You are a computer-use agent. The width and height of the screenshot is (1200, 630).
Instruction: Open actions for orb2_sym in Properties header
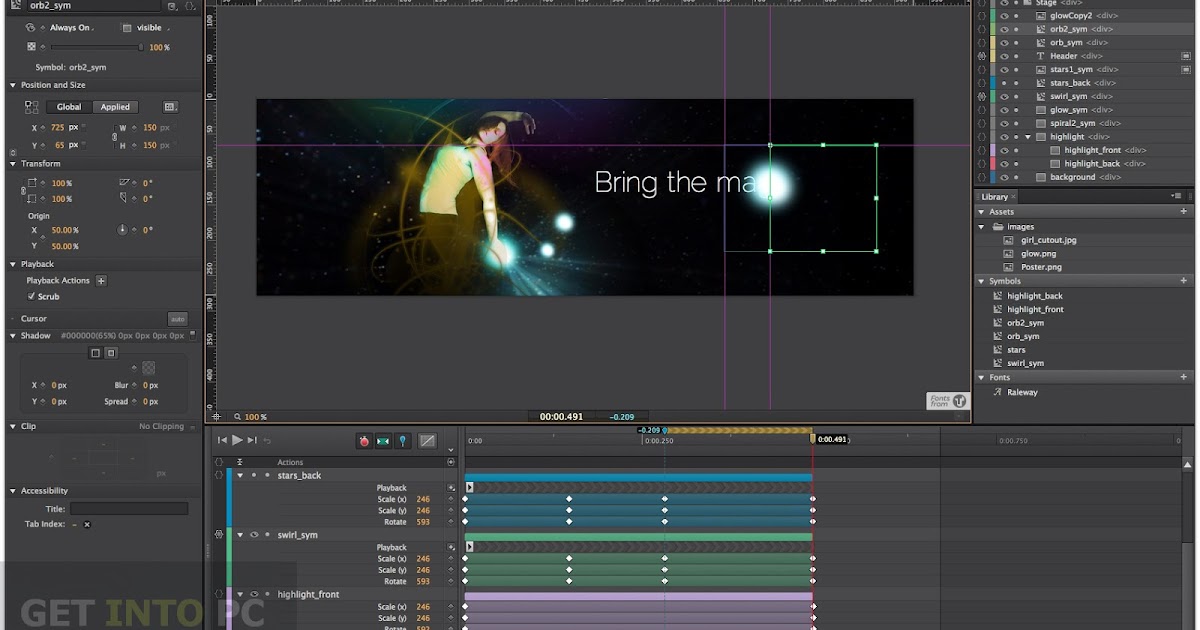[x=190, y=6]
